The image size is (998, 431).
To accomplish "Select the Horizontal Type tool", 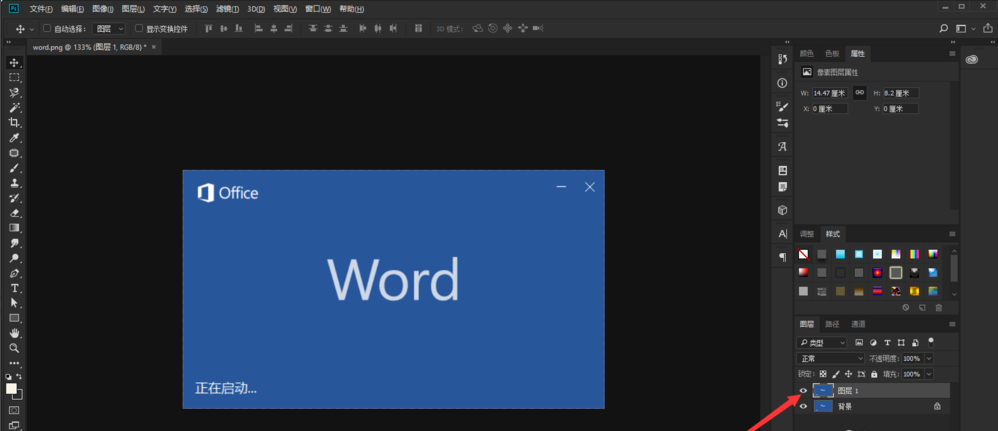I will [14, 288].
